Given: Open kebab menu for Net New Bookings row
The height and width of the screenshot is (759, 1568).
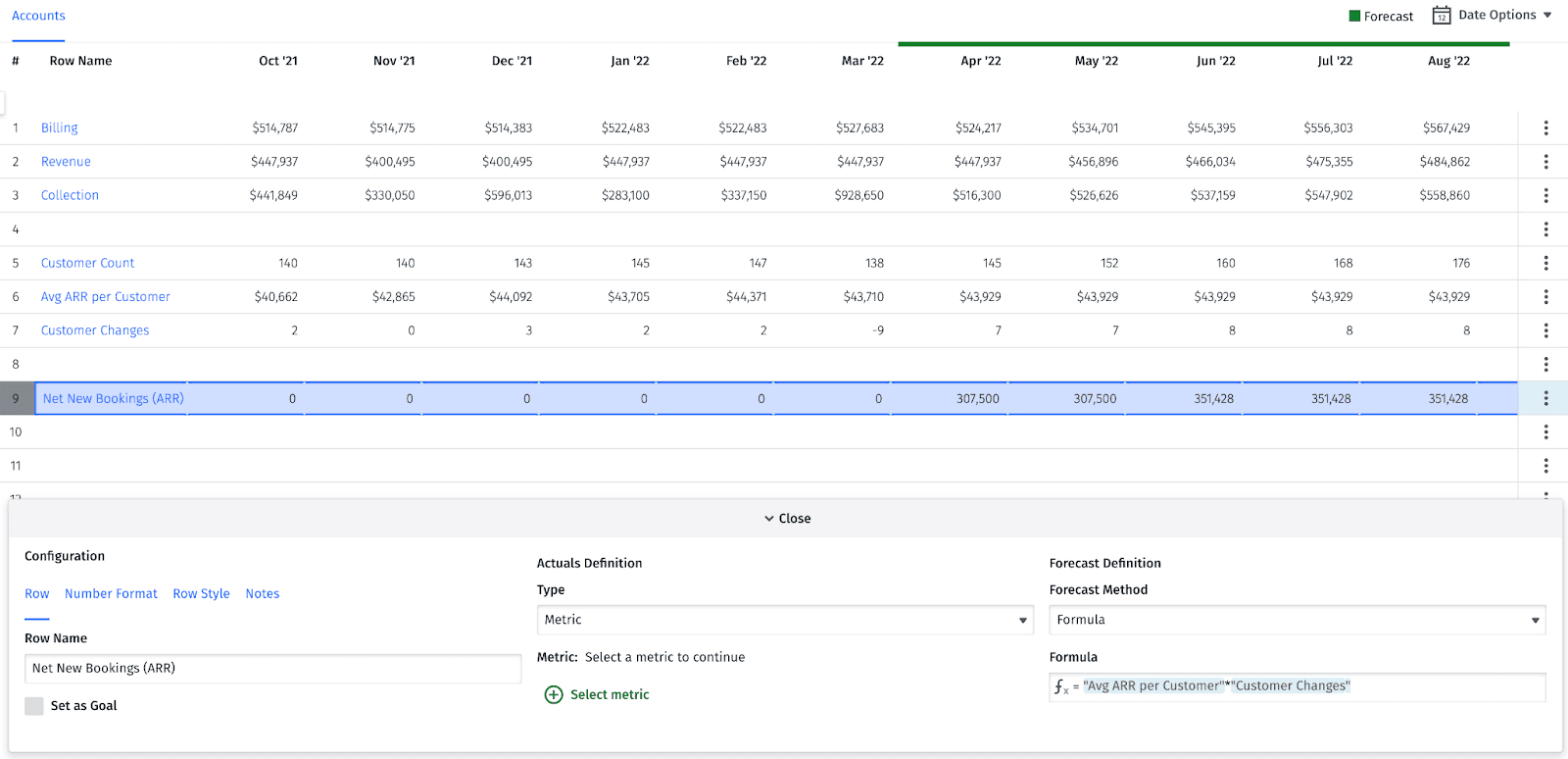Looking at the screenshot, I should tap(1545, 398).
